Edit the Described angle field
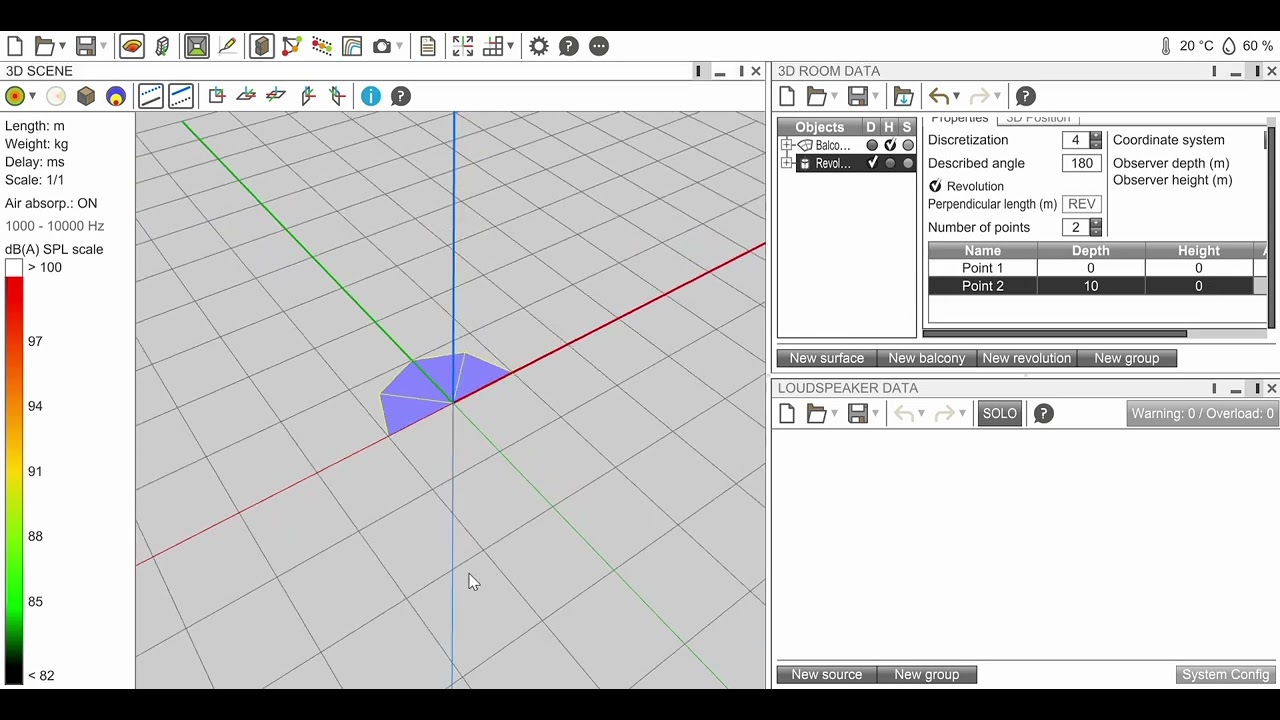Viewport: 1280px width, 720px height. 1082,164
